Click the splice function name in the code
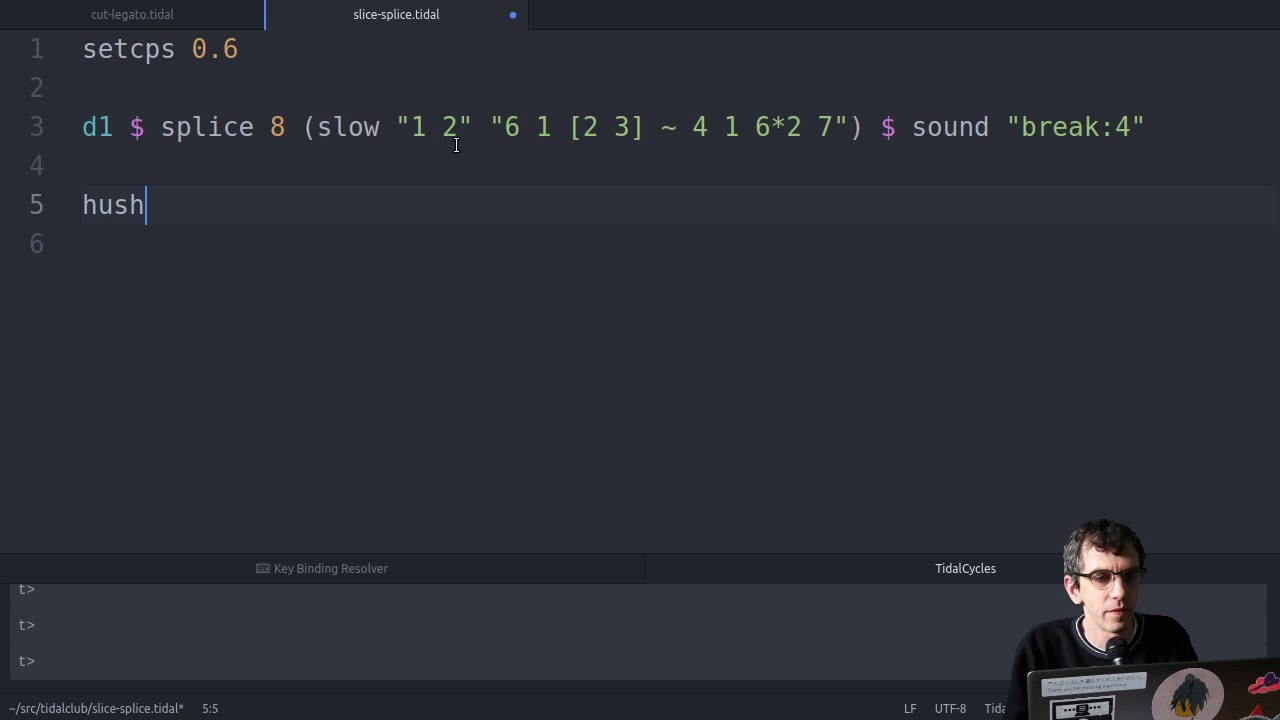The height and width of the screenshot is (720, 1280). [x=207, y=127]
